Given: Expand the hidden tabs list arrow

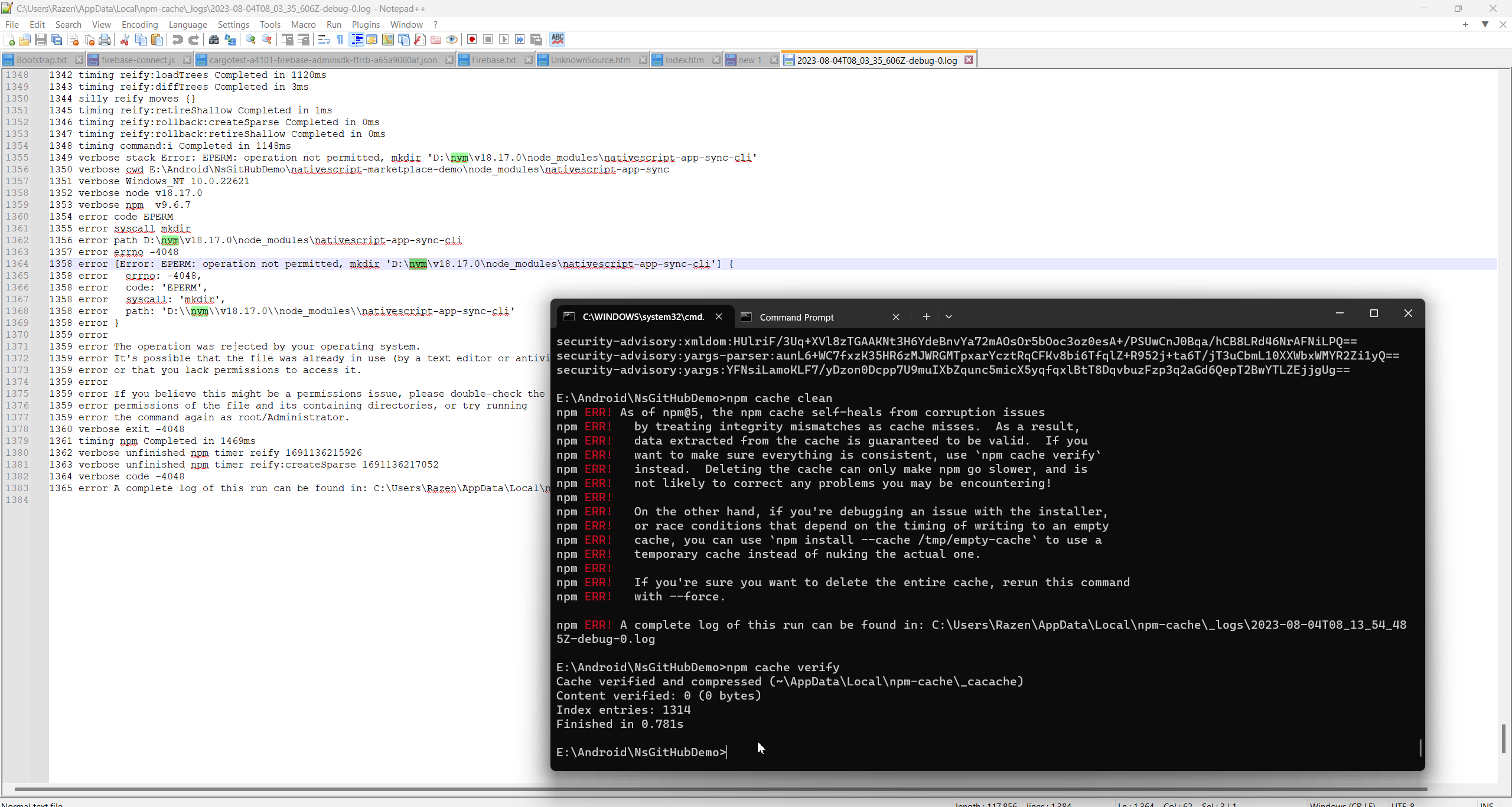Looking at the screenshot, I should tap(1485, 24).
